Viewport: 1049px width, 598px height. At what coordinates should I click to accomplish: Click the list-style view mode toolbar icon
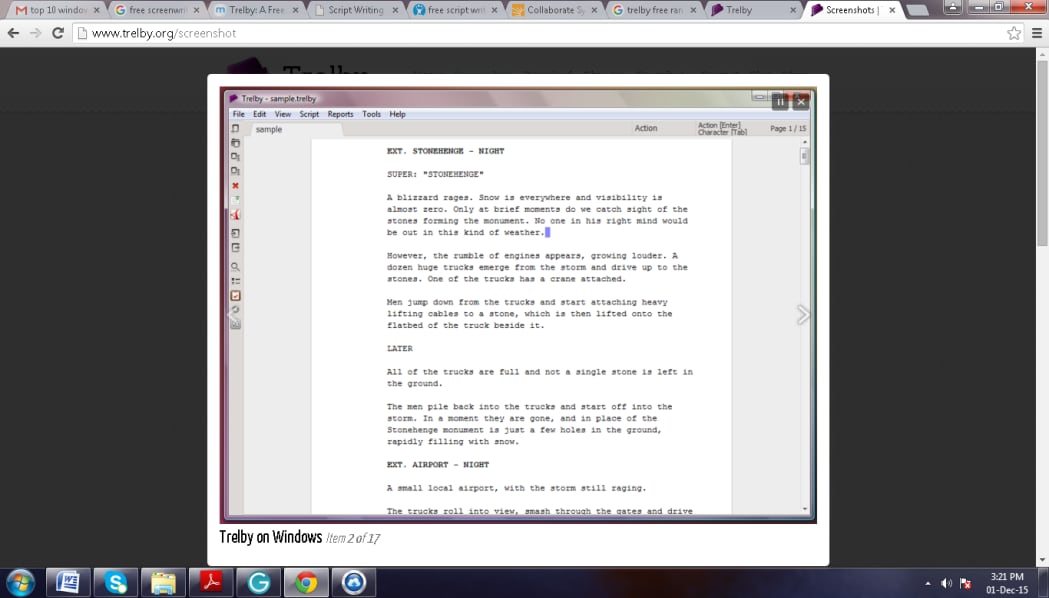(x=235, y=281)
